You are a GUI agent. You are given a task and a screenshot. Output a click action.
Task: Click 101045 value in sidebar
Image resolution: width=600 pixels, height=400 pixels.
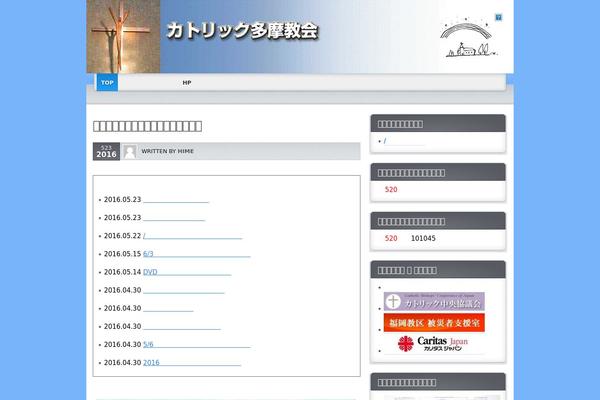[x=423, y=238]
